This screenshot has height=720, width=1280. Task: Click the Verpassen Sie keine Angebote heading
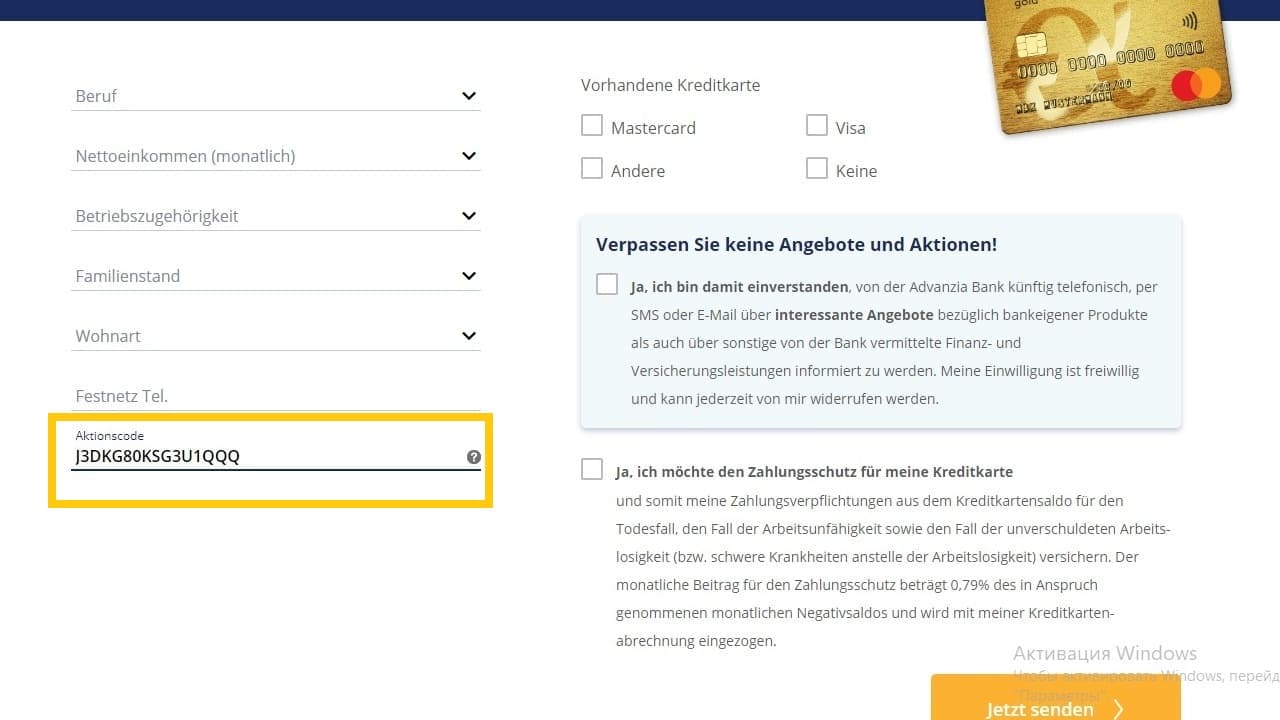coord(796,245)
